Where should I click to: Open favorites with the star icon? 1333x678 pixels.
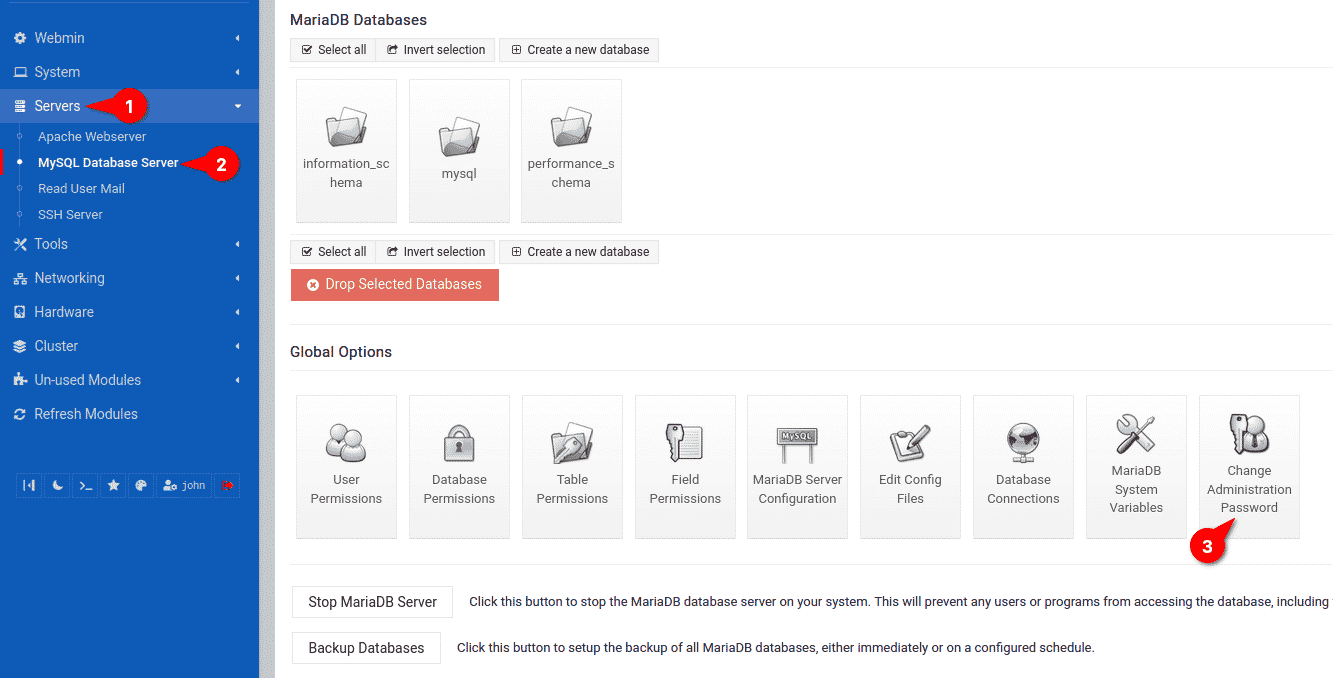pos(114,485)
